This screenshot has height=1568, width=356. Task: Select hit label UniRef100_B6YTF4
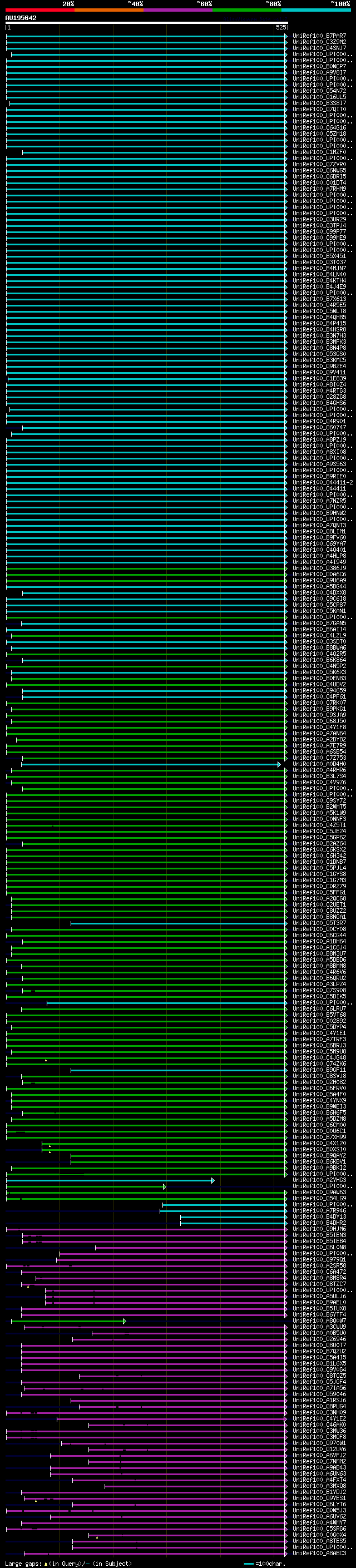[319, 1315]
